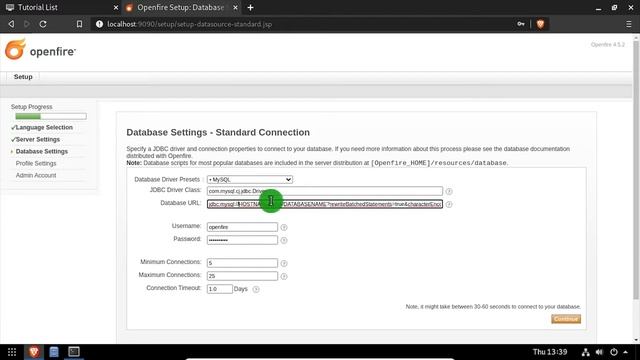Close the Openfire Setup tab

235,7
